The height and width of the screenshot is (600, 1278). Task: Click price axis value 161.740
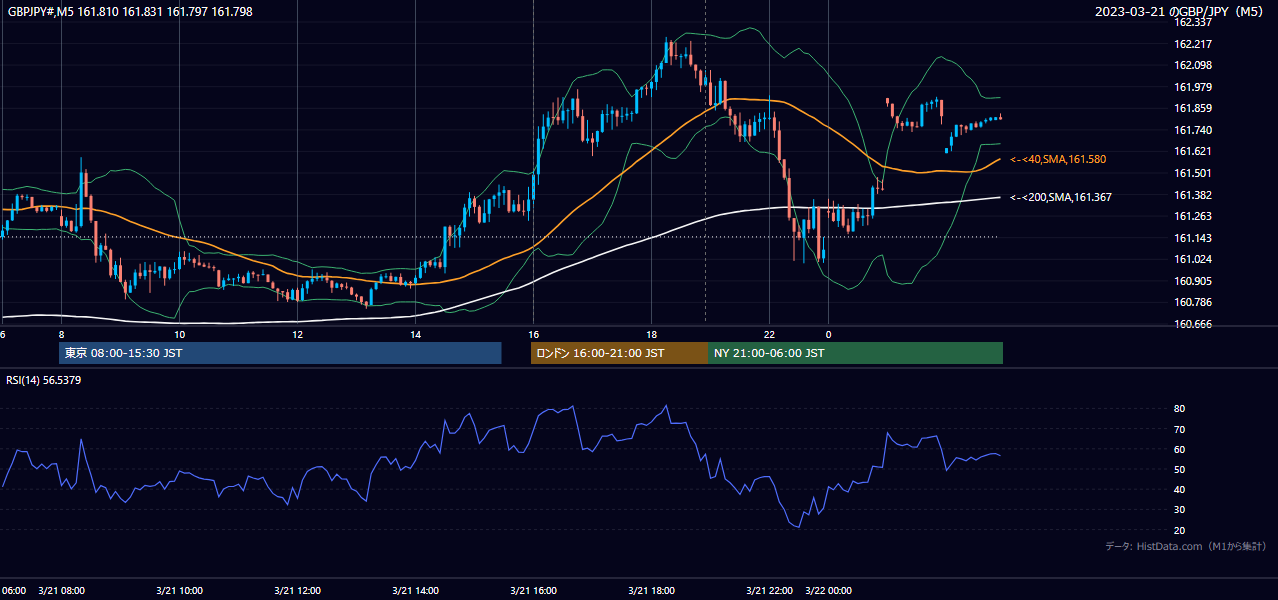click(x=1193, y=130)
